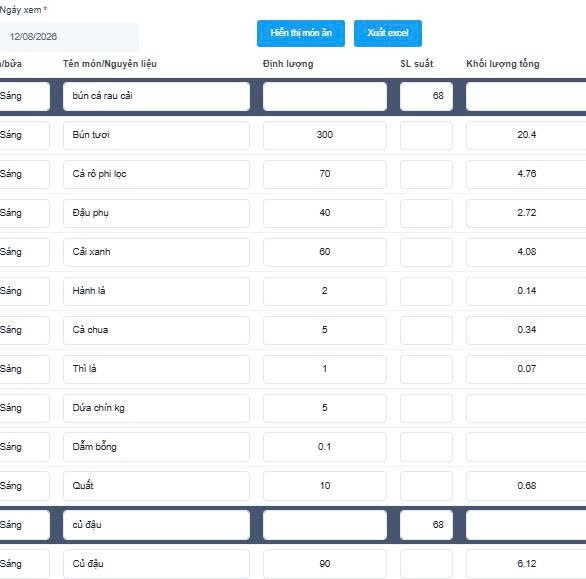Image resolution: width=586 pixels, height=579 pixels.
Task: Select the 'SL suất' column header
Action: pos(417,64)
